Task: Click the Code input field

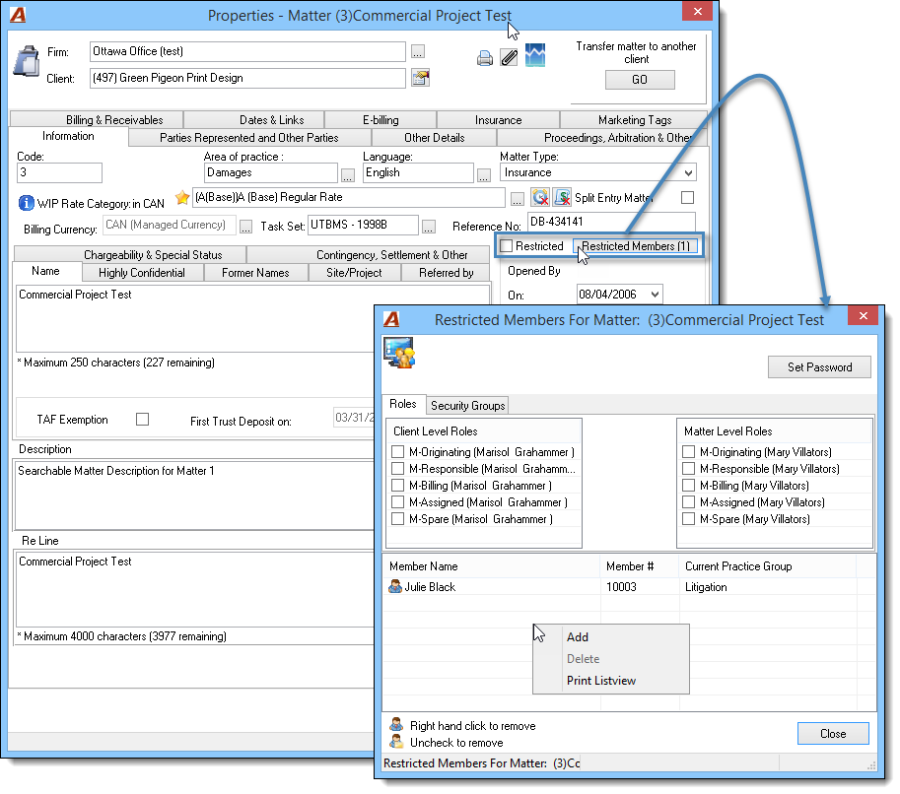Action: pyautogui.click(x=60, y=173)
